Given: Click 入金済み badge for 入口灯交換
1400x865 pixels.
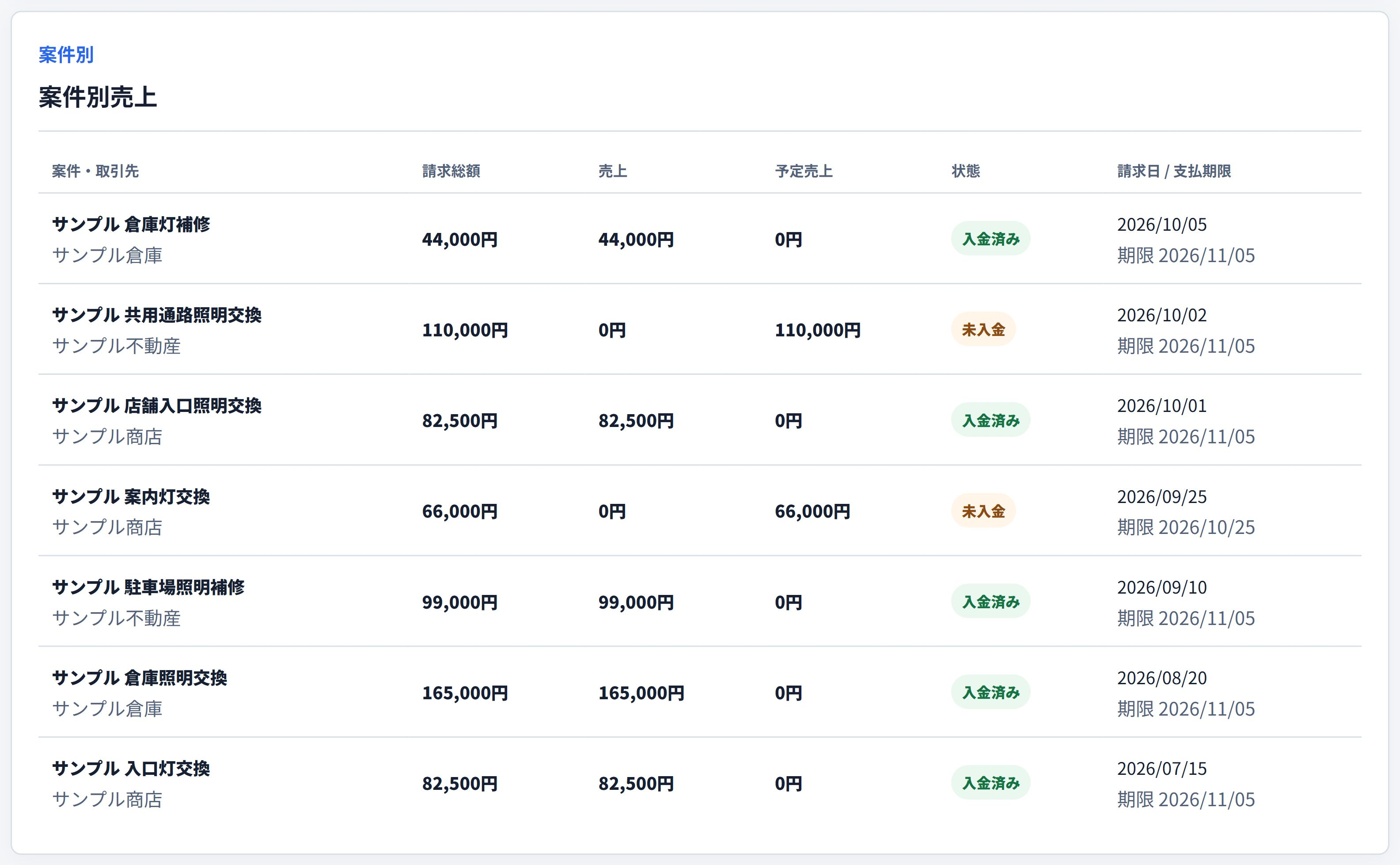Looking at the screenshot, I should [990, 783].
